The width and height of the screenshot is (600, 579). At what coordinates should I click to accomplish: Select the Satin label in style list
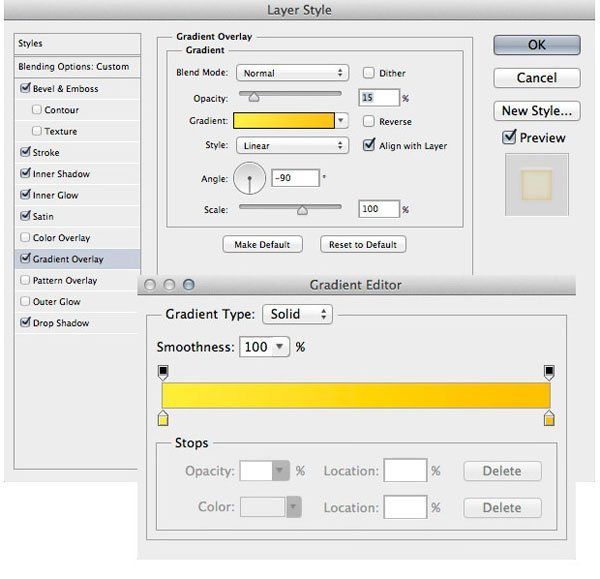pos(43,216)
